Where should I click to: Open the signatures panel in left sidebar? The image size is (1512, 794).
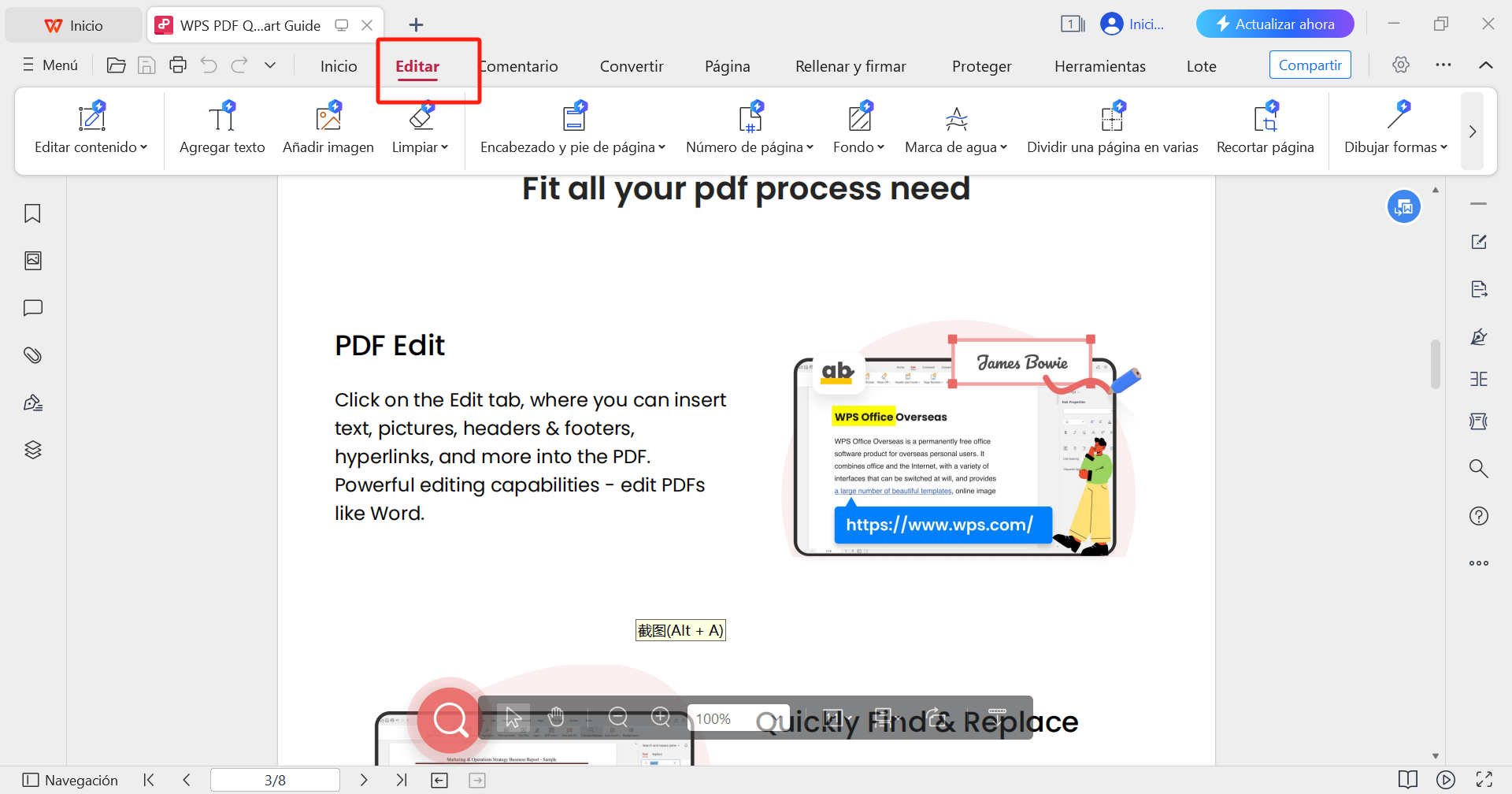(x=32, y=403)
